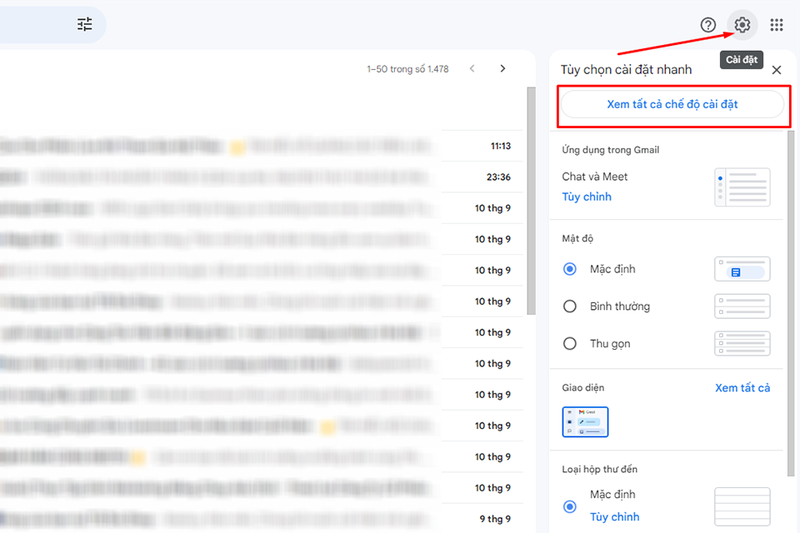The width and height of the screenshot is (800, 533).
Task: Open the Help question mark icon
Action: pos(708,24)
